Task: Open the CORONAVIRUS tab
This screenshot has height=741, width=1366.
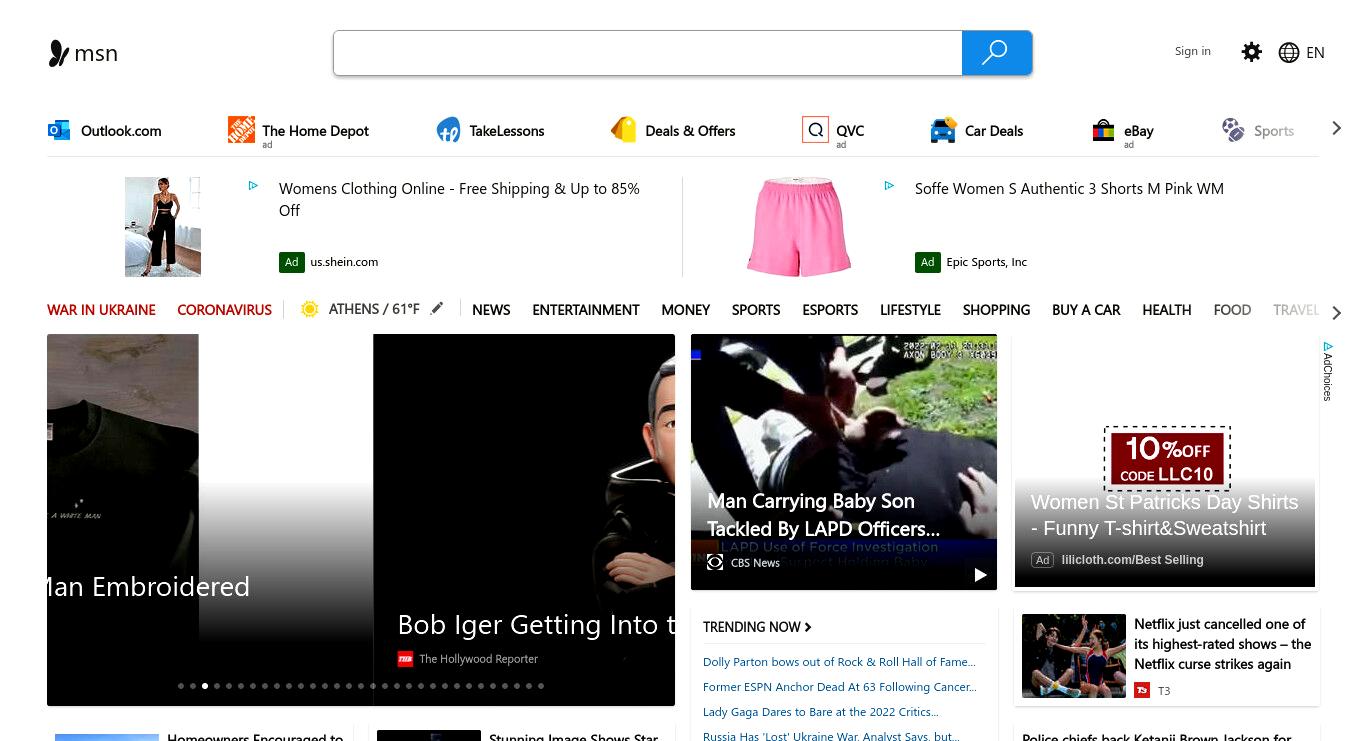Action: 224,310
